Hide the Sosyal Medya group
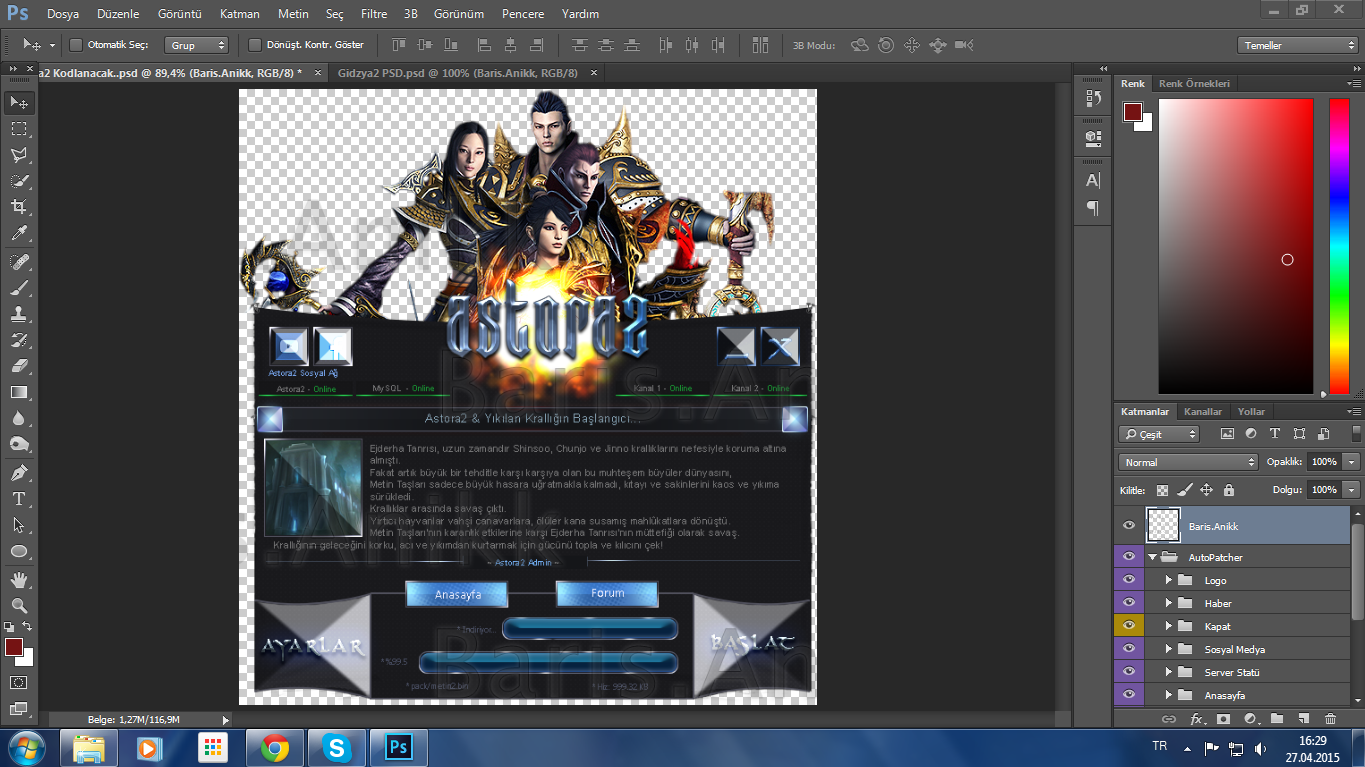The image size is (1365, 767). 1129,649
